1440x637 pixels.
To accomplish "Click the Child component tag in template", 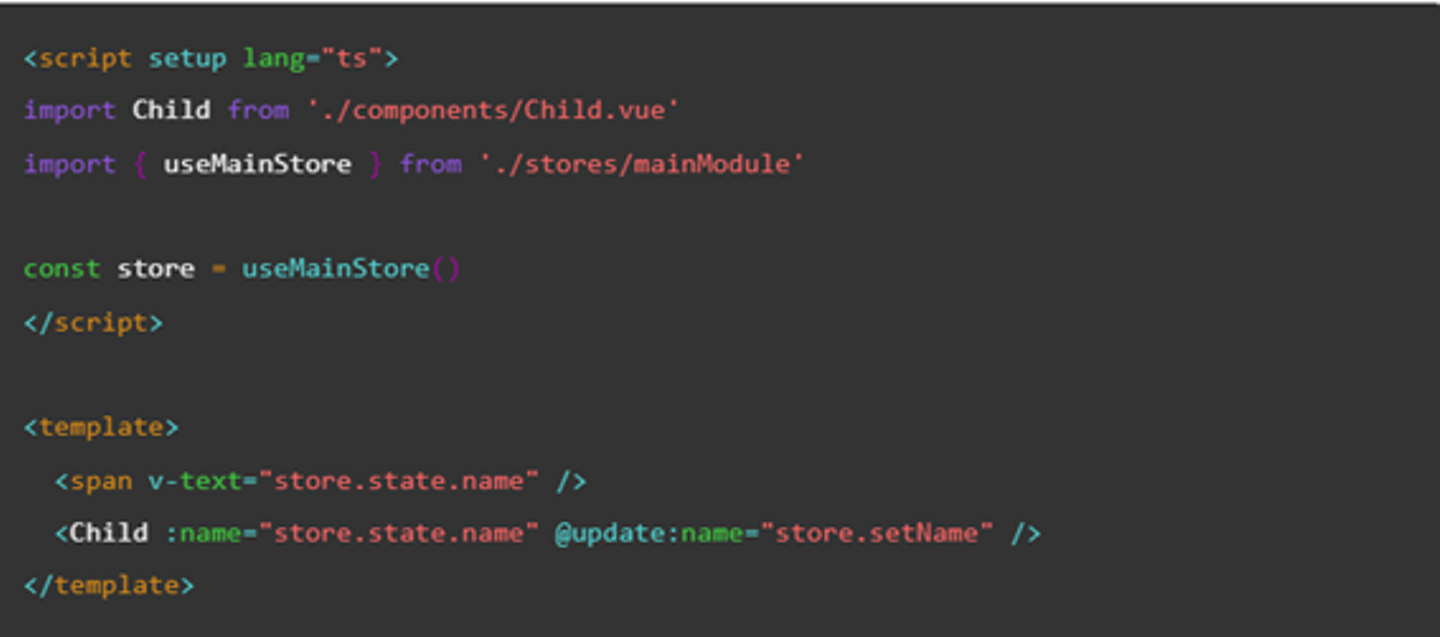I will point(108,533).
